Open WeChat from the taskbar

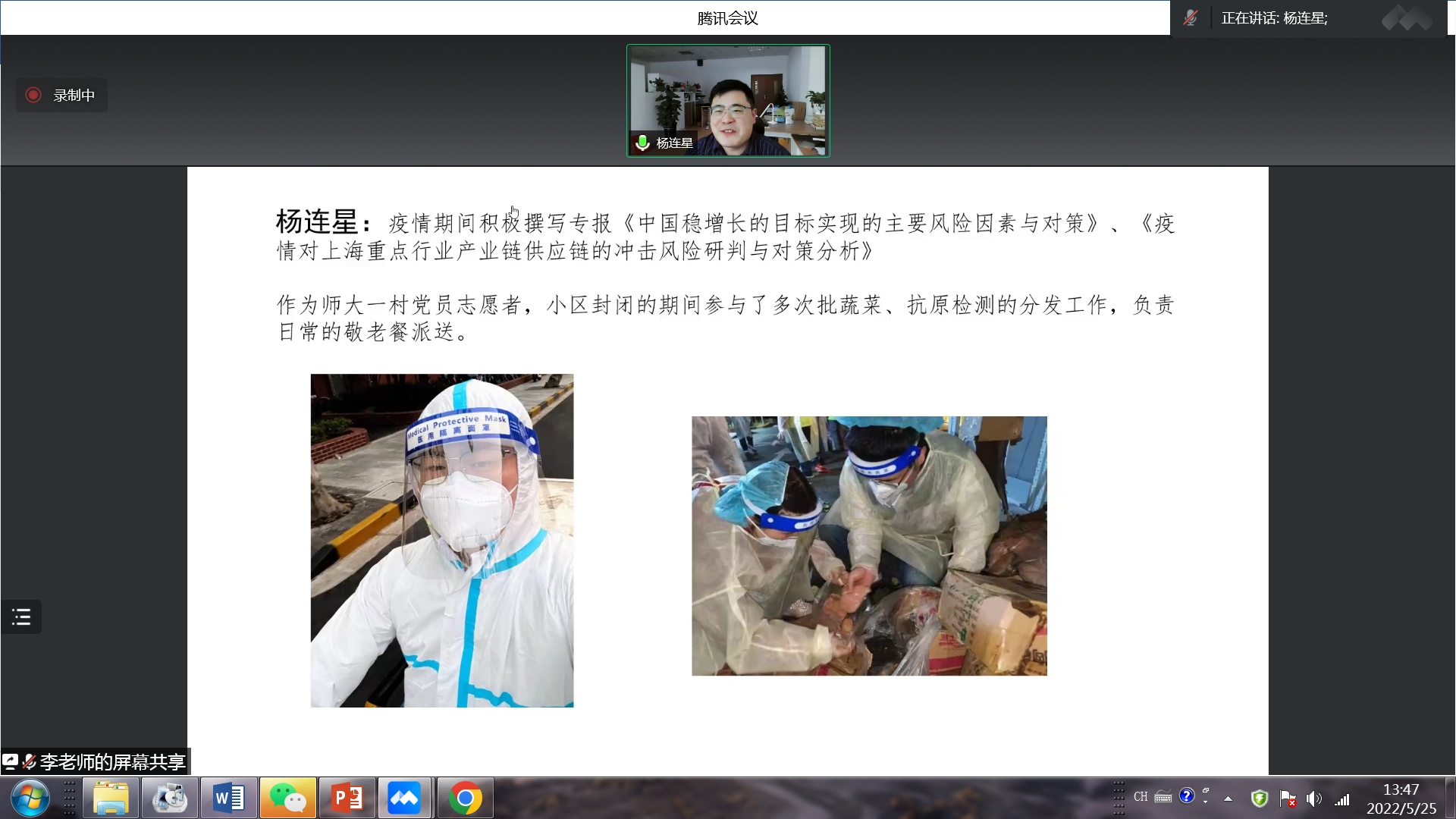point(288,798)
